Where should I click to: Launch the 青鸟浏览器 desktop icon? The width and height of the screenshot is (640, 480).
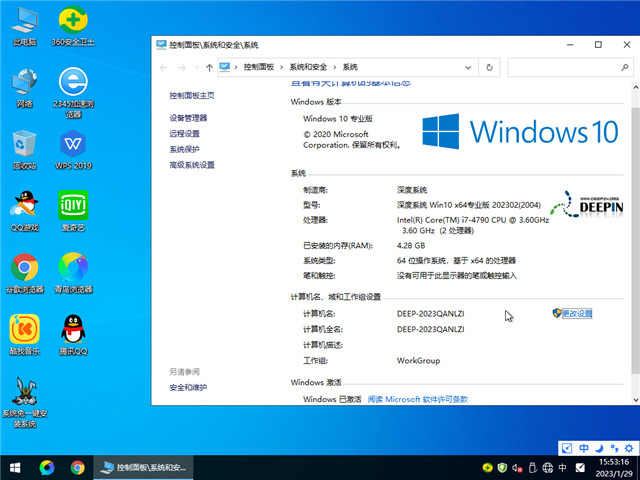[x=73, y=273]
